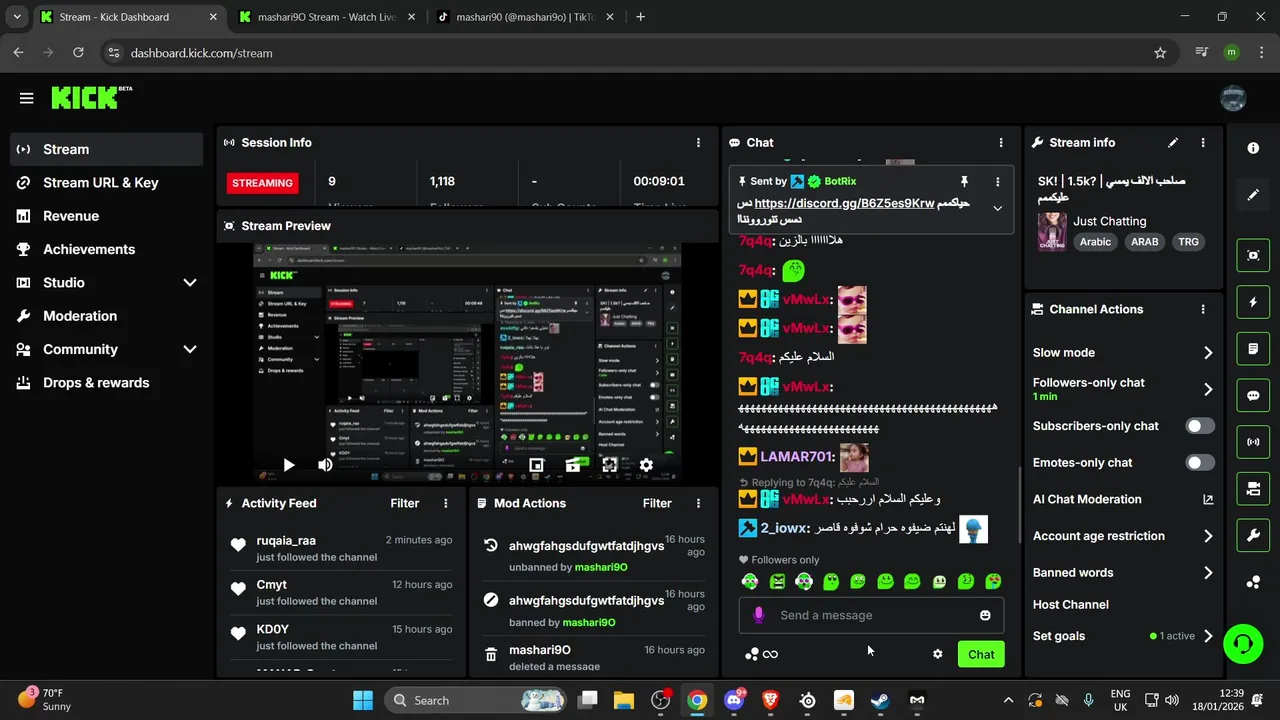
Task: Open Steam from the Windows taskbar
Action: pos(880,700)
